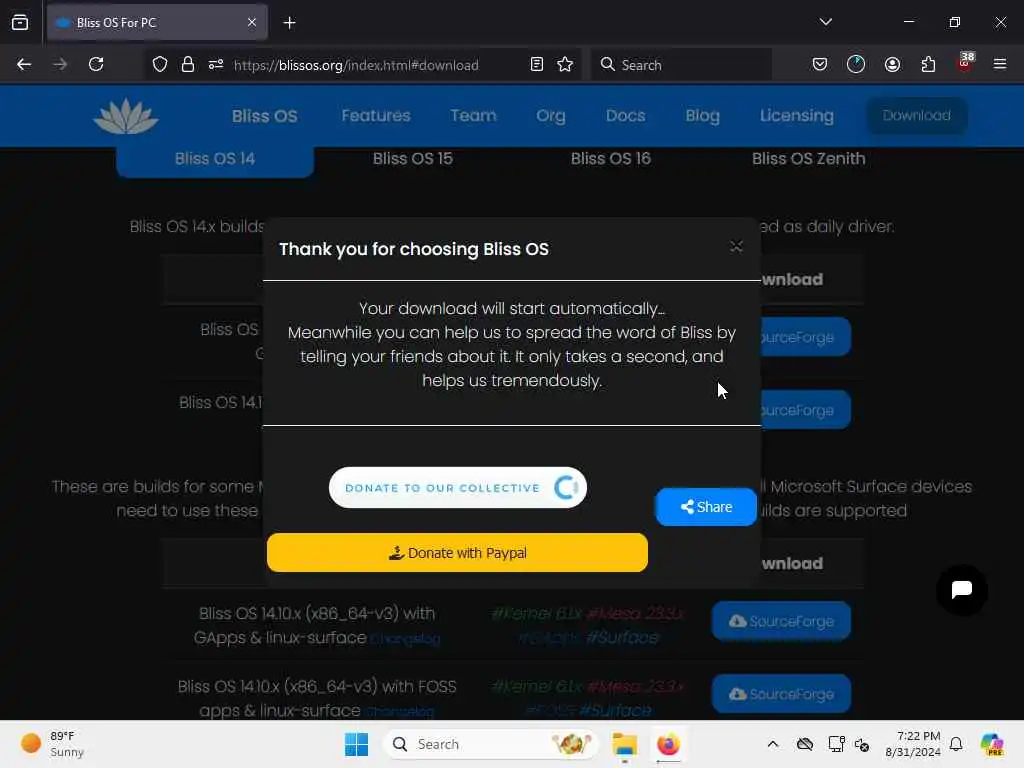The image size is (1024, 768).
Task: Open the notifications bell
Action: [956, 744]
